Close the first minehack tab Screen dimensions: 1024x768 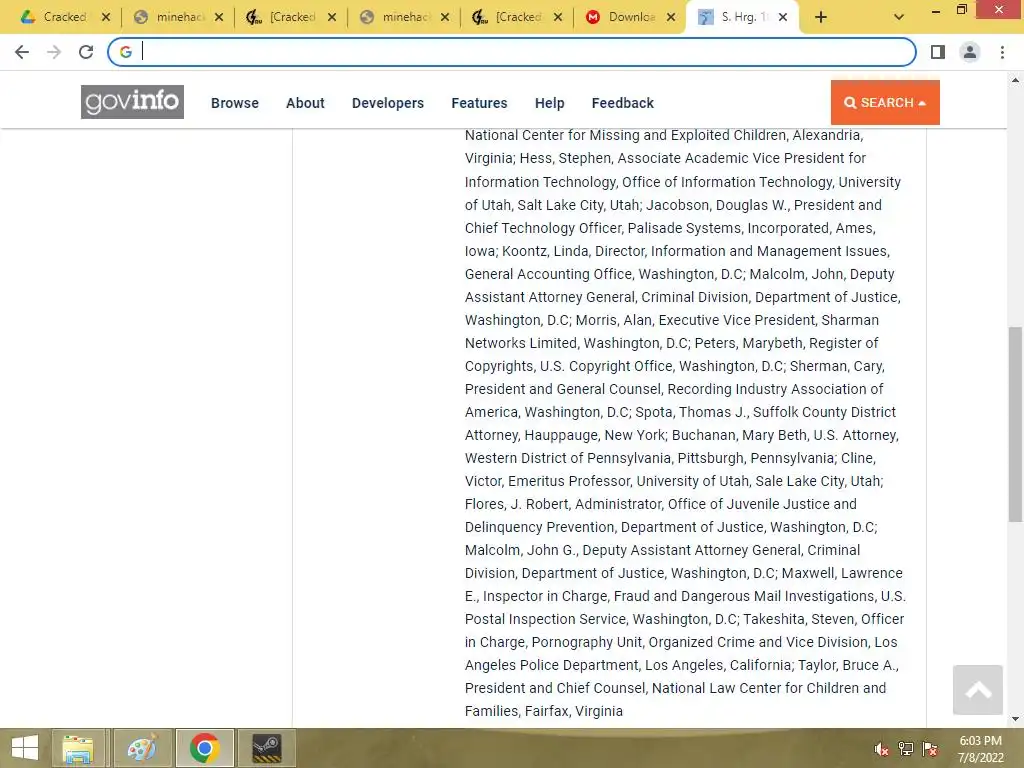coord(219,18)
